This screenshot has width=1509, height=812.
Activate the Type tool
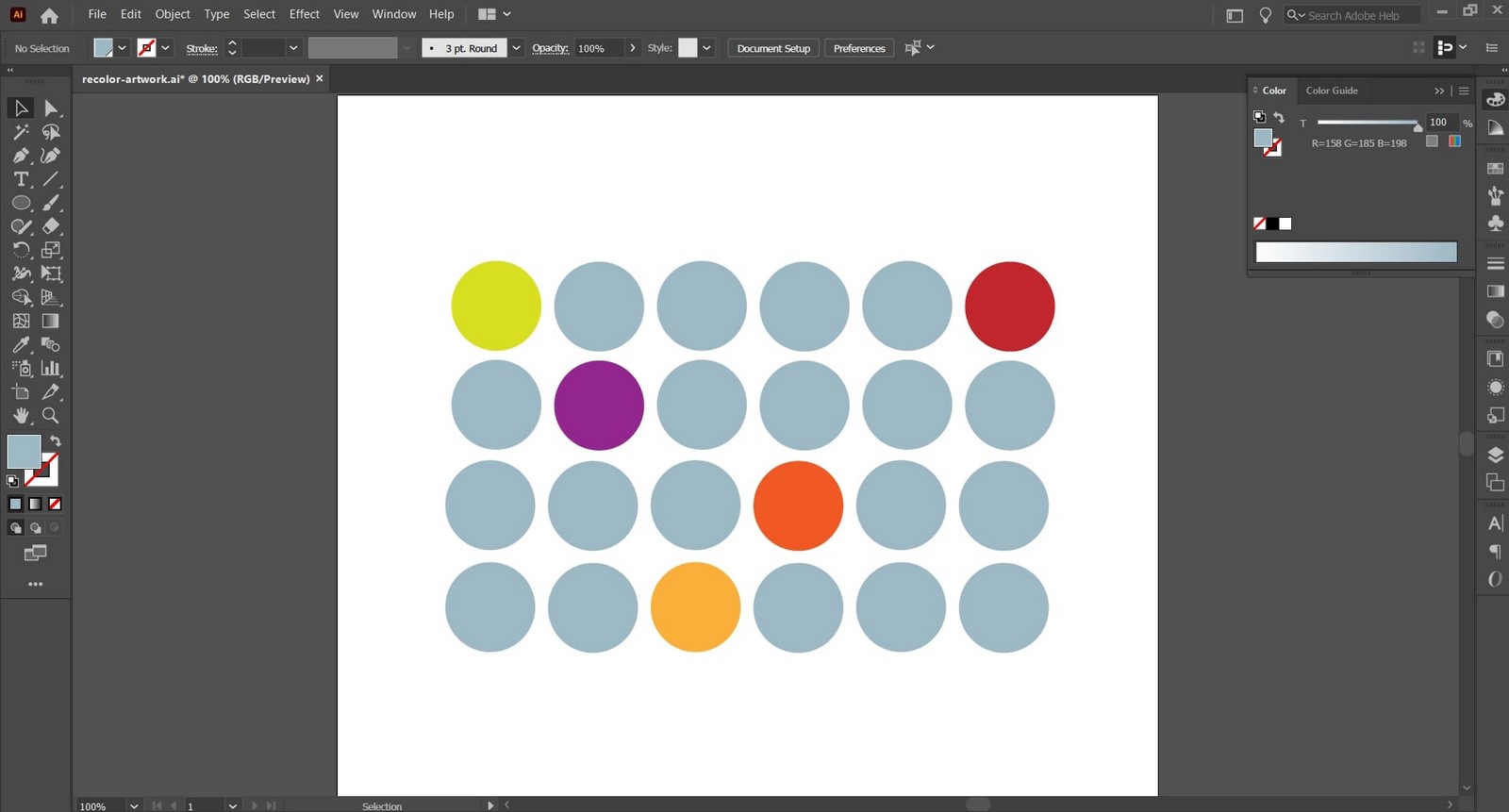(x=21, y=179)
